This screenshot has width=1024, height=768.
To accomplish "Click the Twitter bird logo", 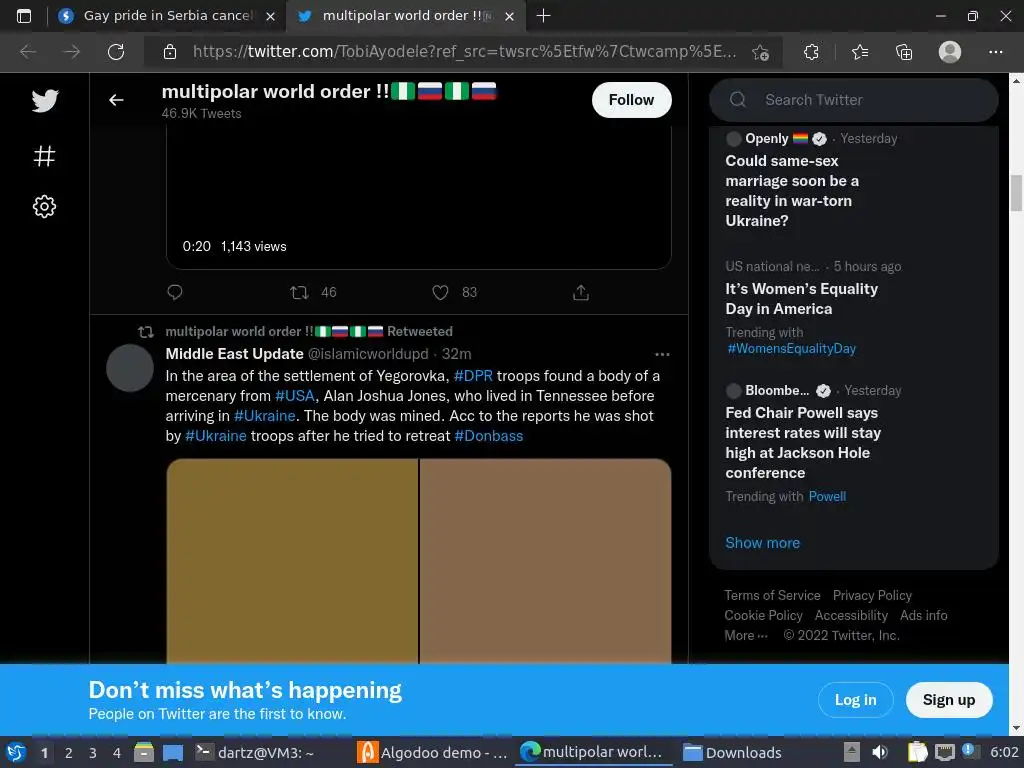I will pyautogui.click(x=44, y=100).
